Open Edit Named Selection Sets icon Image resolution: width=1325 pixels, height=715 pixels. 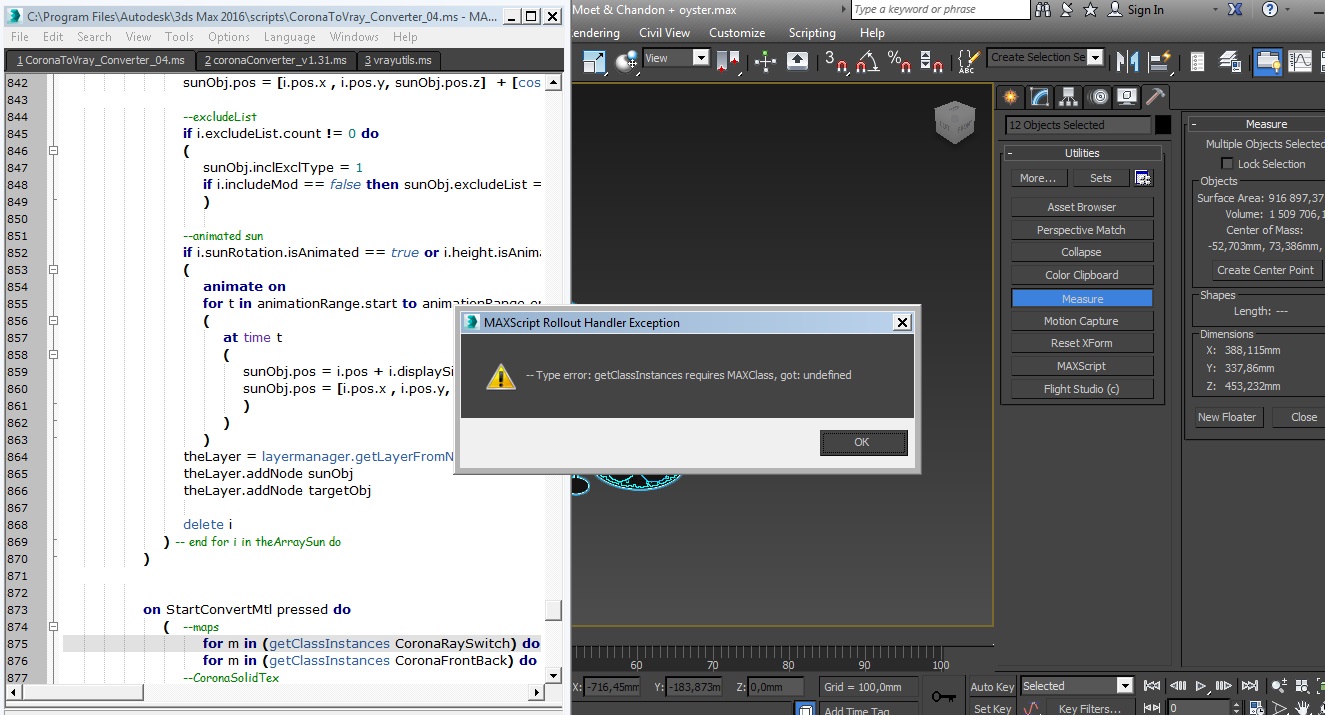[968, 60]
